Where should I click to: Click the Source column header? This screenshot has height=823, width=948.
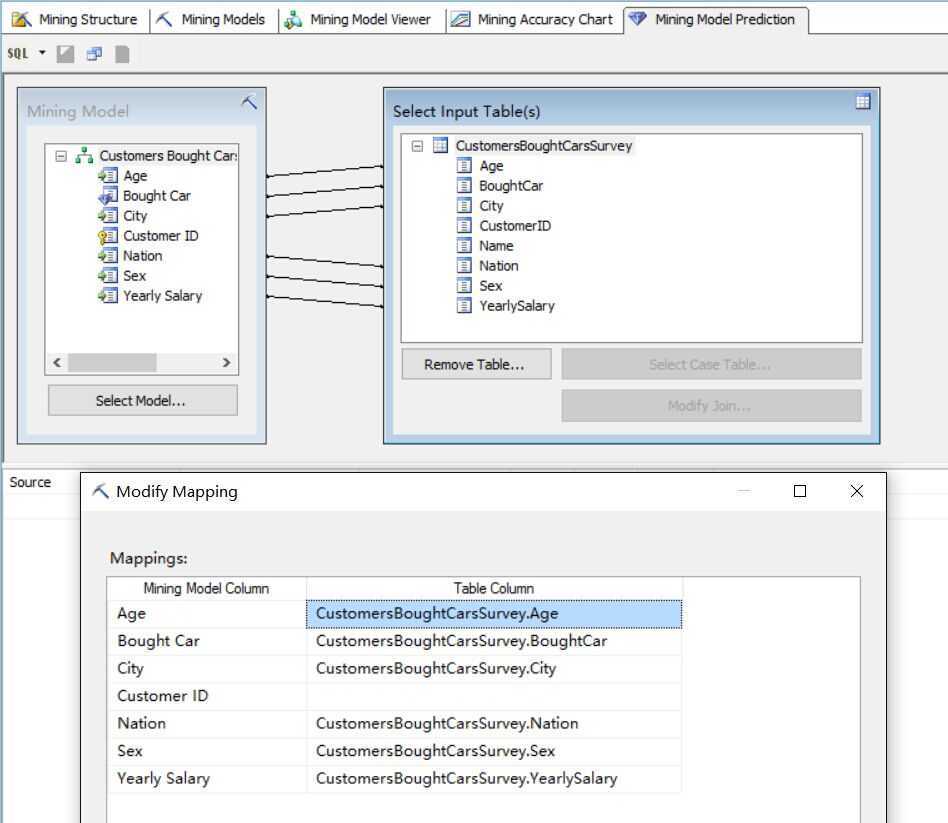(x=30, y=483)
